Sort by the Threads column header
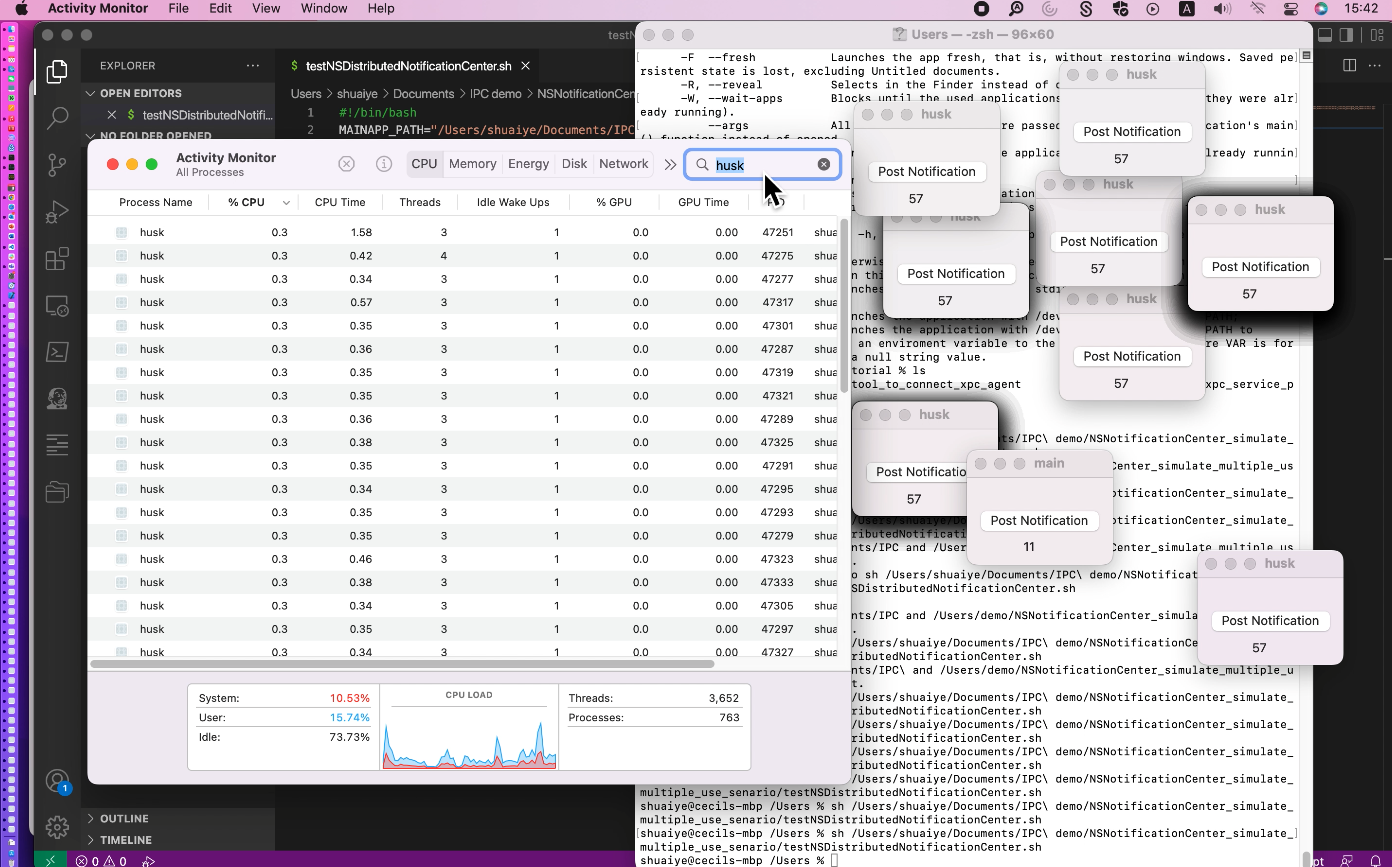 (x=420, y=202)
